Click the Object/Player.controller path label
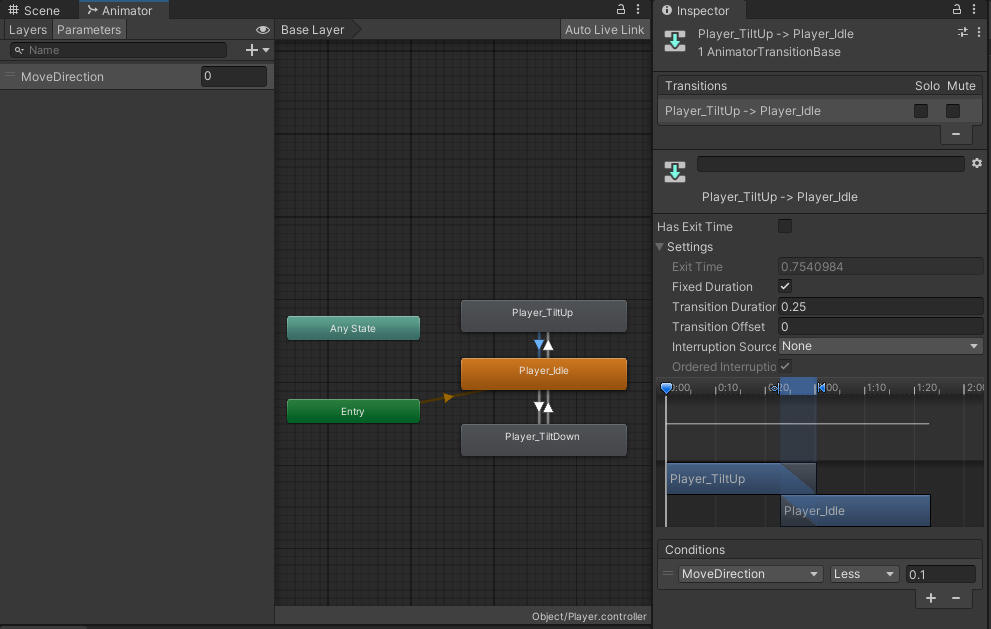 [x=589, y=616]
